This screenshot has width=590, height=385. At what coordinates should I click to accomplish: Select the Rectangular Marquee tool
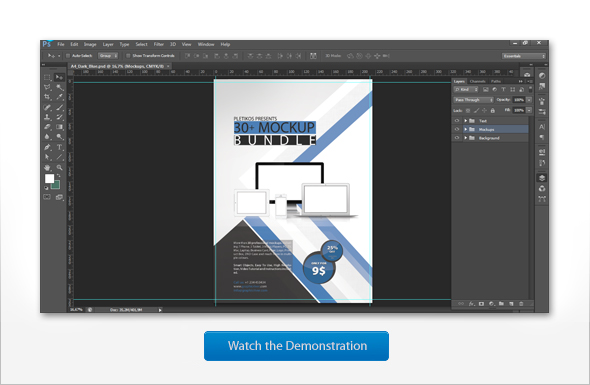coord(47,78)
